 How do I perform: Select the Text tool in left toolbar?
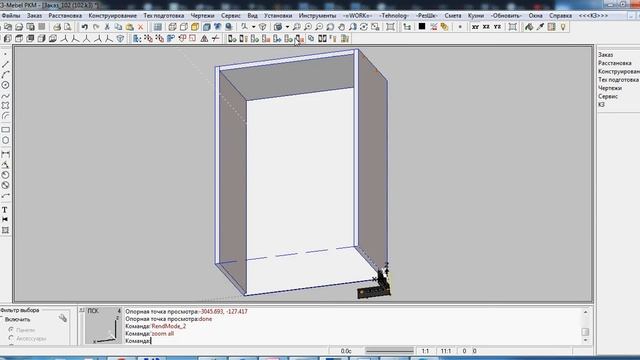pyautogui.click(x=5, y=210)
